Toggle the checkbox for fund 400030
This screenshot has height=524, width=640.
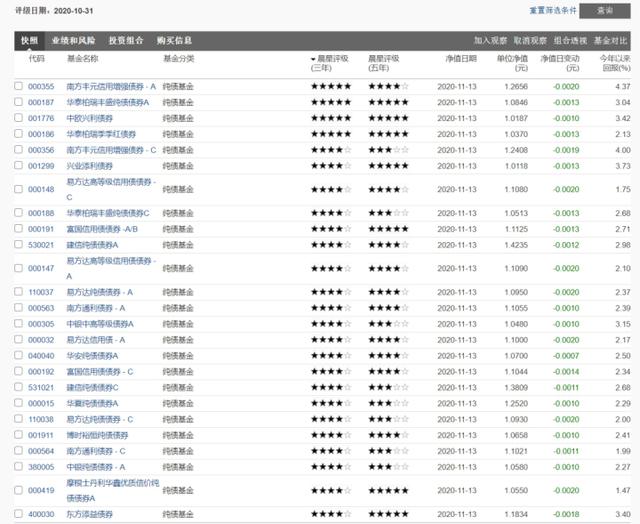tap(18, 514)
